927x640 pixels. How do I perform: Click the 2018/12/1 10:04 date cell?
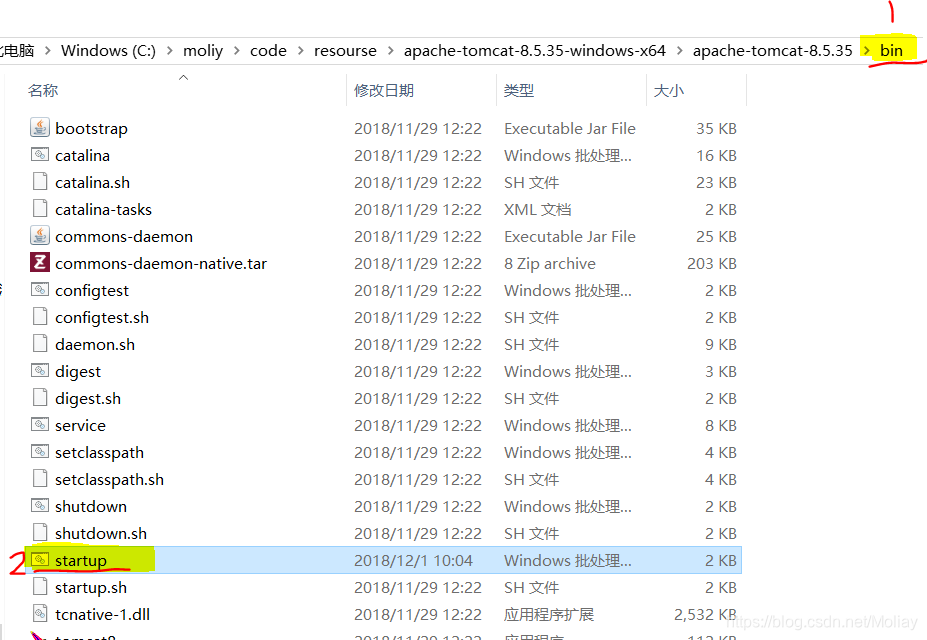(413, 560)
